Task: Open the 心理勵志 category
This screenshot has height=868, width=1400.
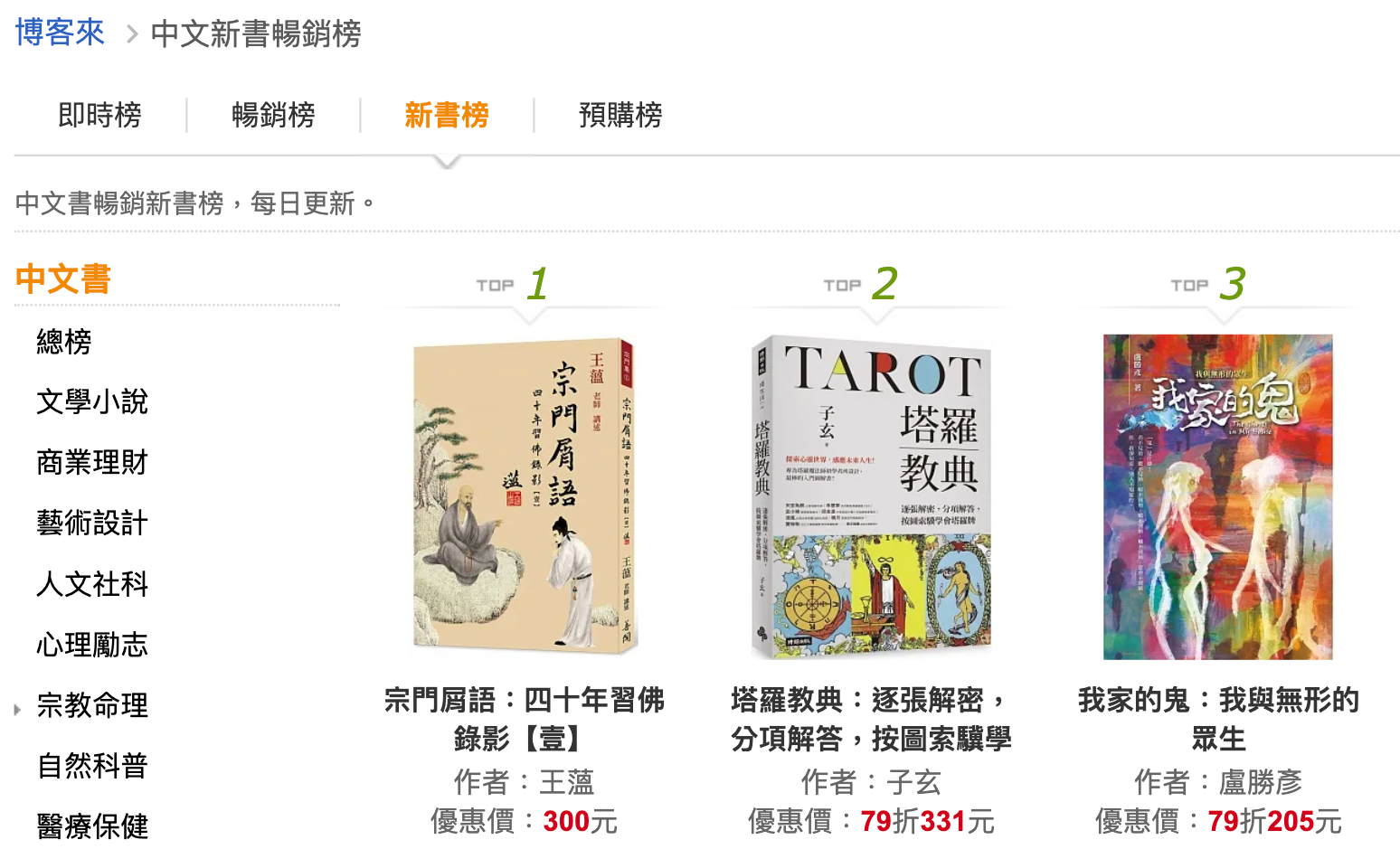Action: coord(92,645)
